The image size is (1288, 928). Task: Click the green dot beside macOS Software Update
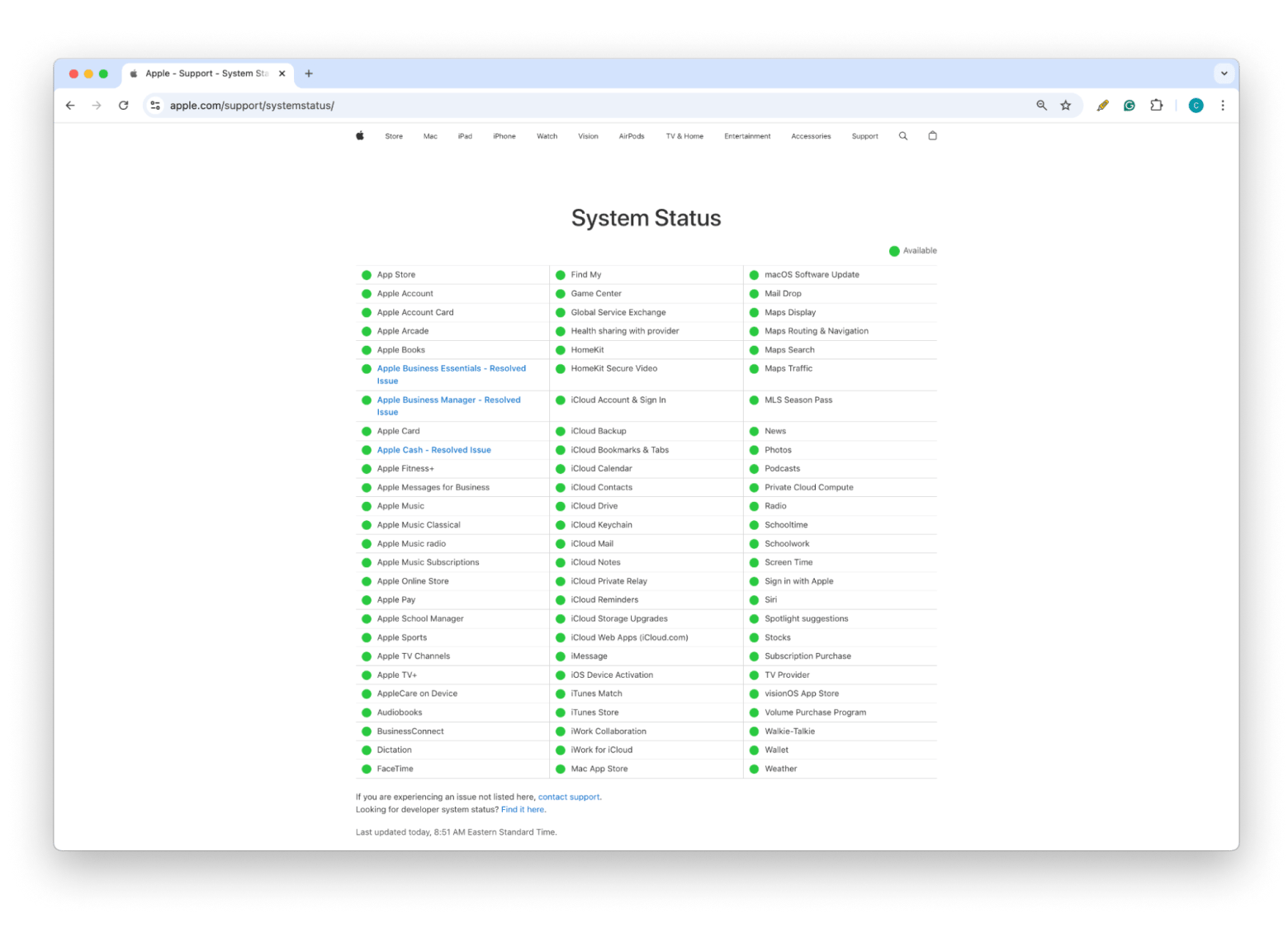[754, 275]
